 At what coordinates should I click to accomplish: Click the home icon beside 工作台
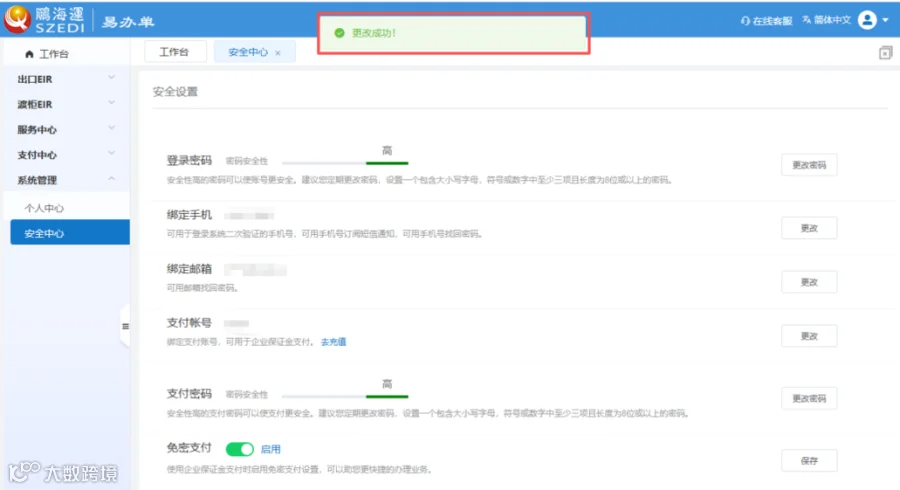[29, 54]
